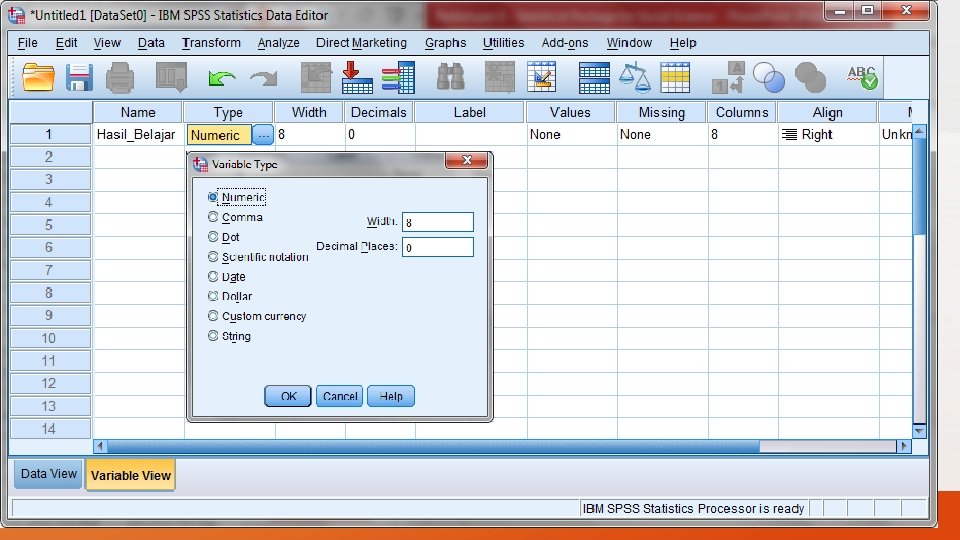Open the Help menu
This screenshot has width=960, height=540.
tap(683, 43)
